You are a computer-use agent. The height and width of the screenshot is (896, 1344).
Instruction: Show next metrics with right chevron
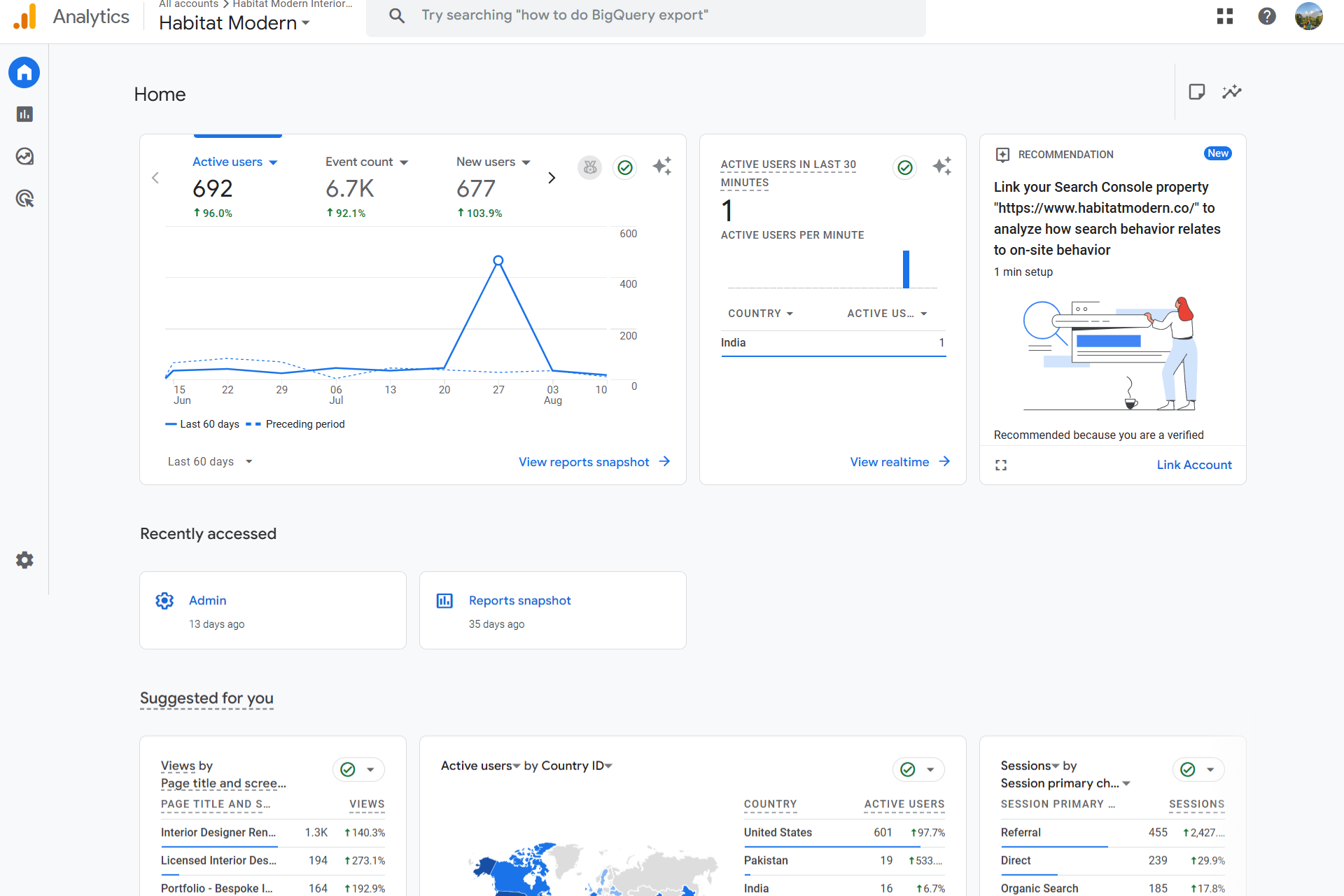coord(552,178)
